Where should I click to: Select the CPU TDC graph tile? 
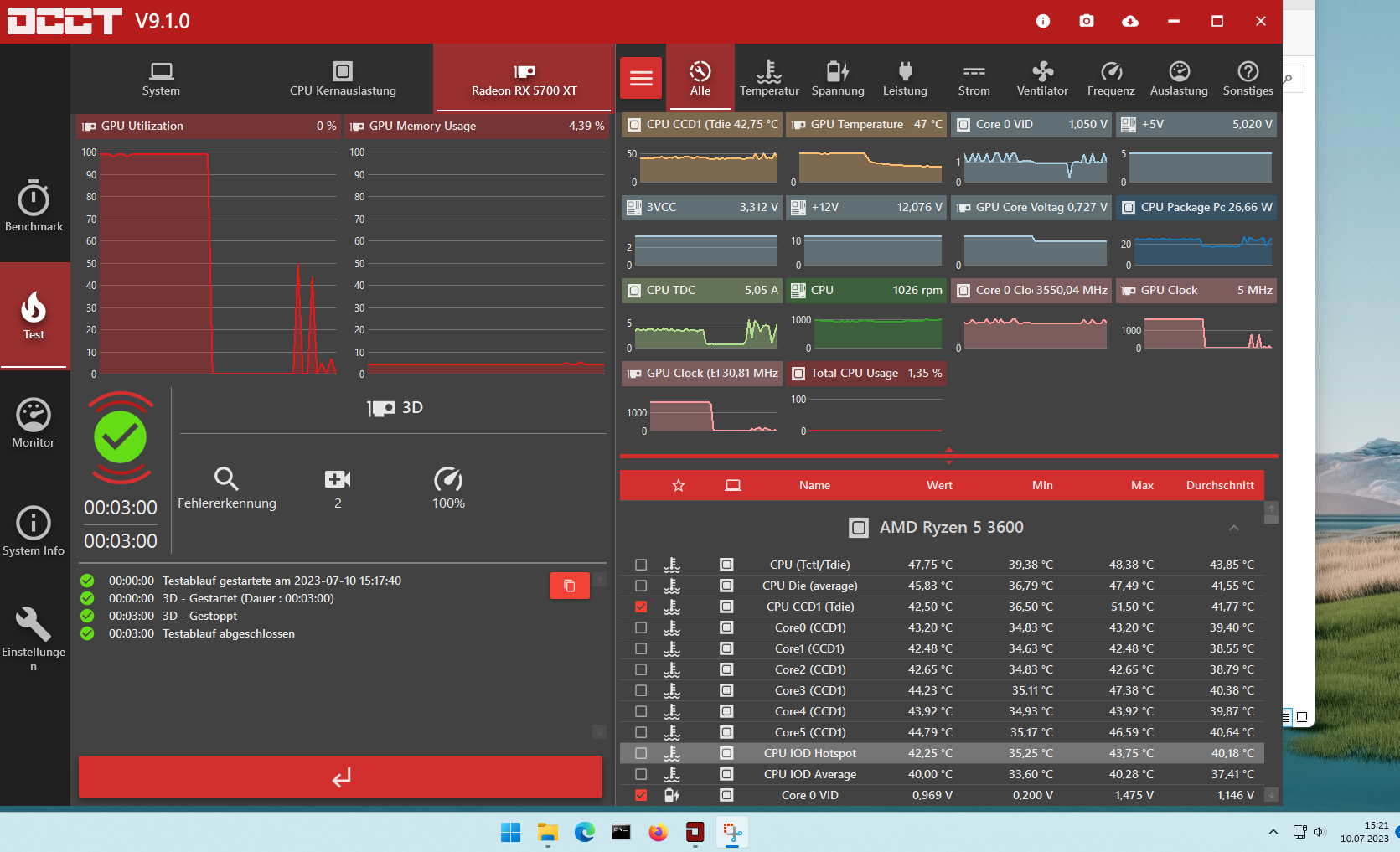click(702, 316)
